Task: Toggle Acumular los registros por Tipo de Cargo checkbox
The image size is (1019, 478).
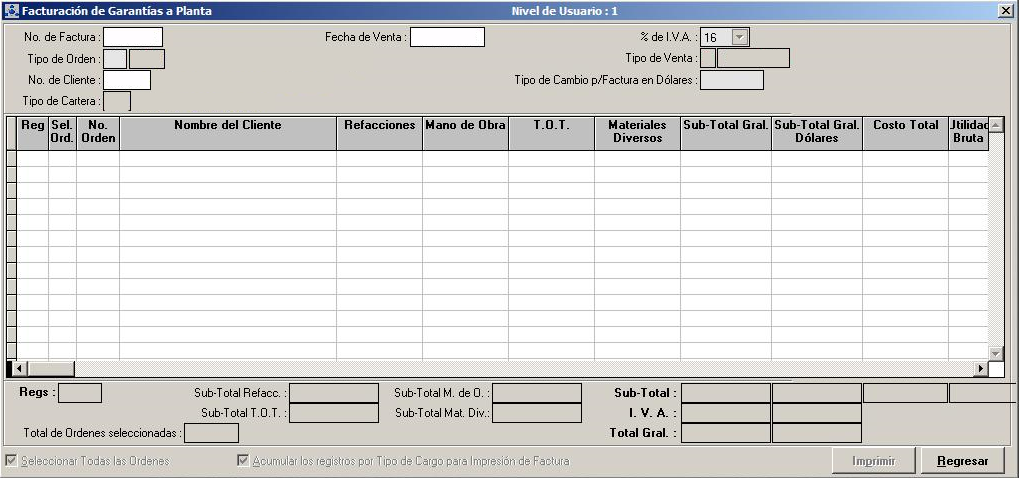Action: (243, 461)
